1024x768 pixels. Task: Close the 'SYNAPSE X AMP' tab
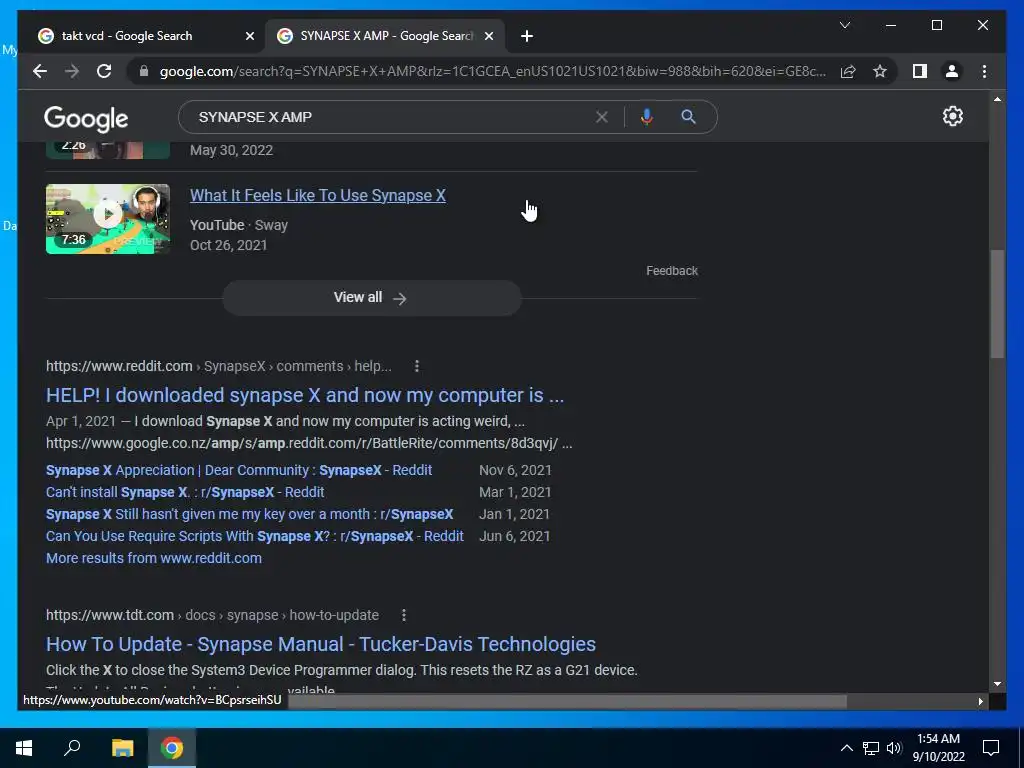(488, 36)
